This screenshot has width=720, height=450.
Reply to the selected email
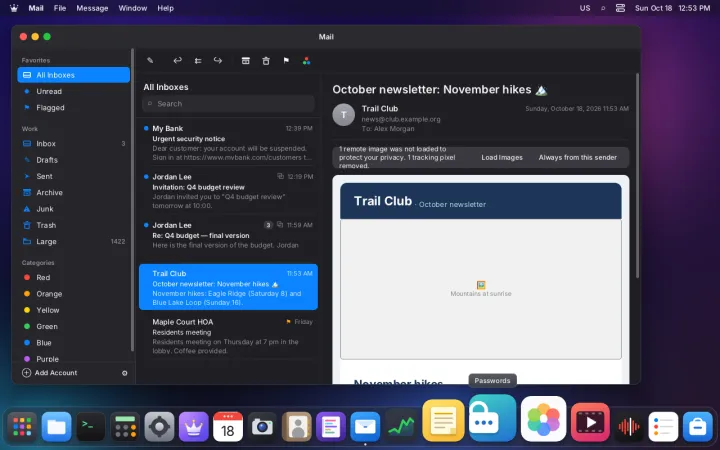click(177, 61)
